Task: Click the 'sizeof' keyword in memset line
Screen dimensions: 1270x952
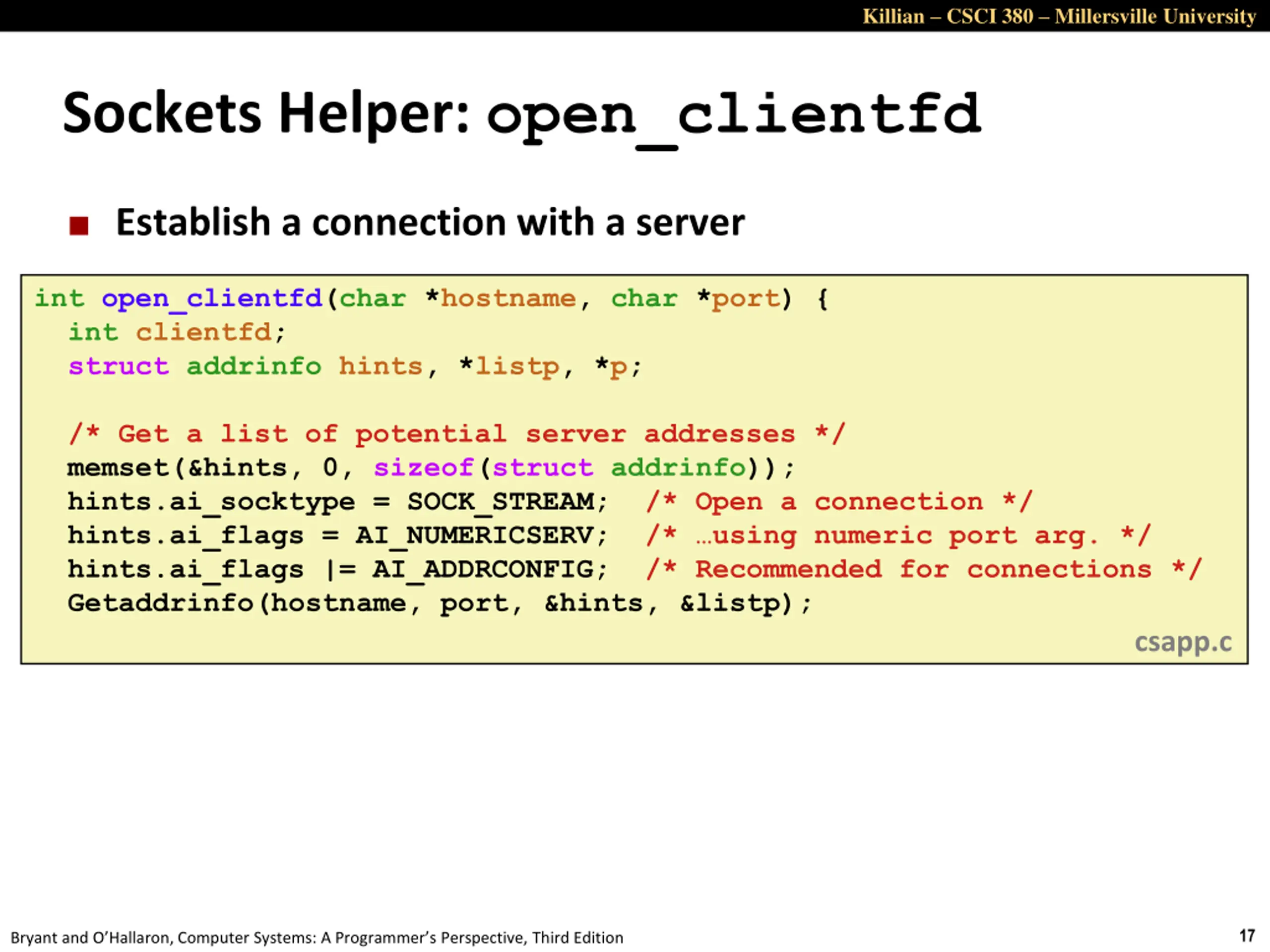Action: coord(424,468)
